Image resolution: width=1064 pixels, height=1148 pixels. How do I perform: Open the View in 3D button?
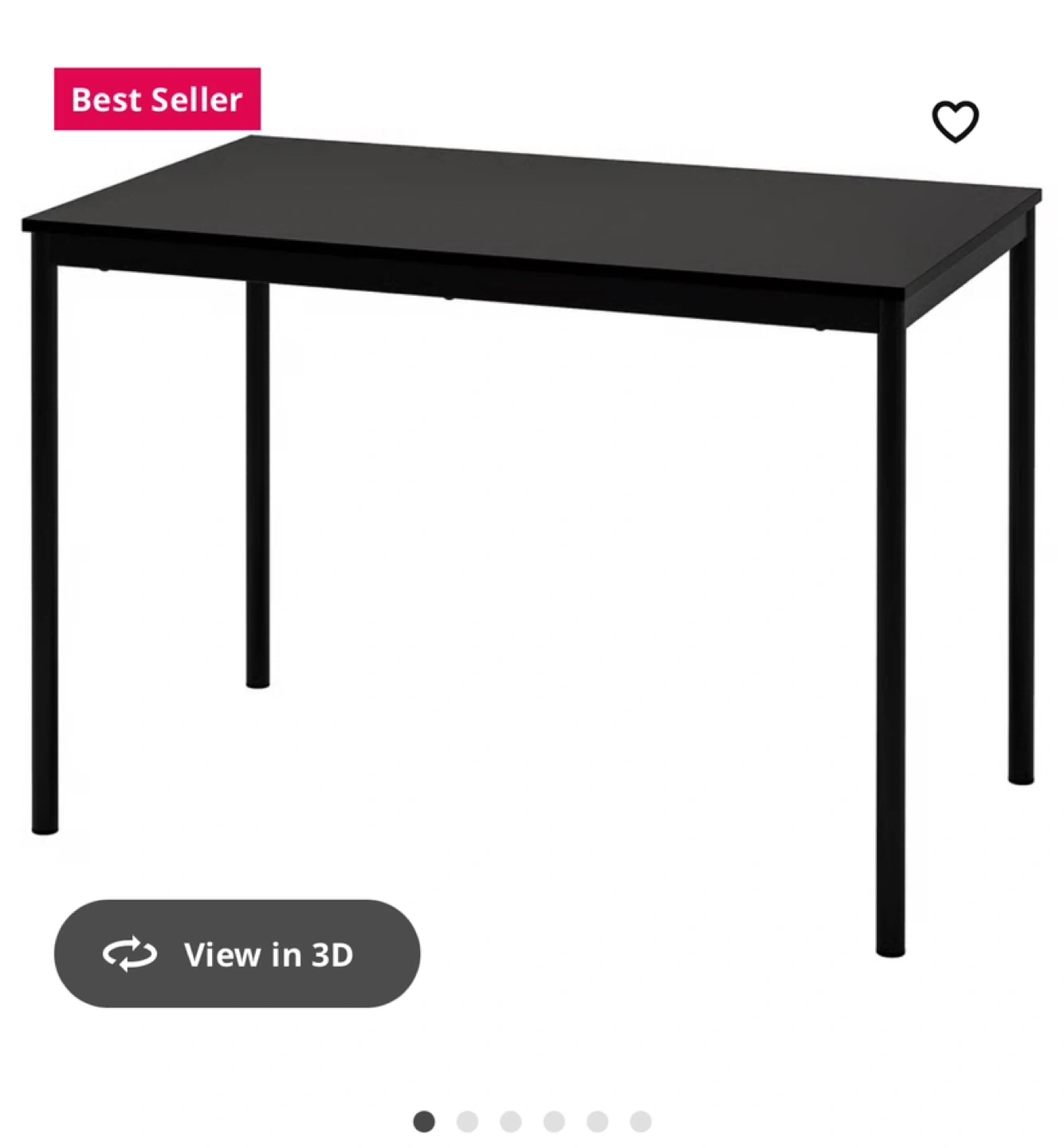(x=237, y=953)
